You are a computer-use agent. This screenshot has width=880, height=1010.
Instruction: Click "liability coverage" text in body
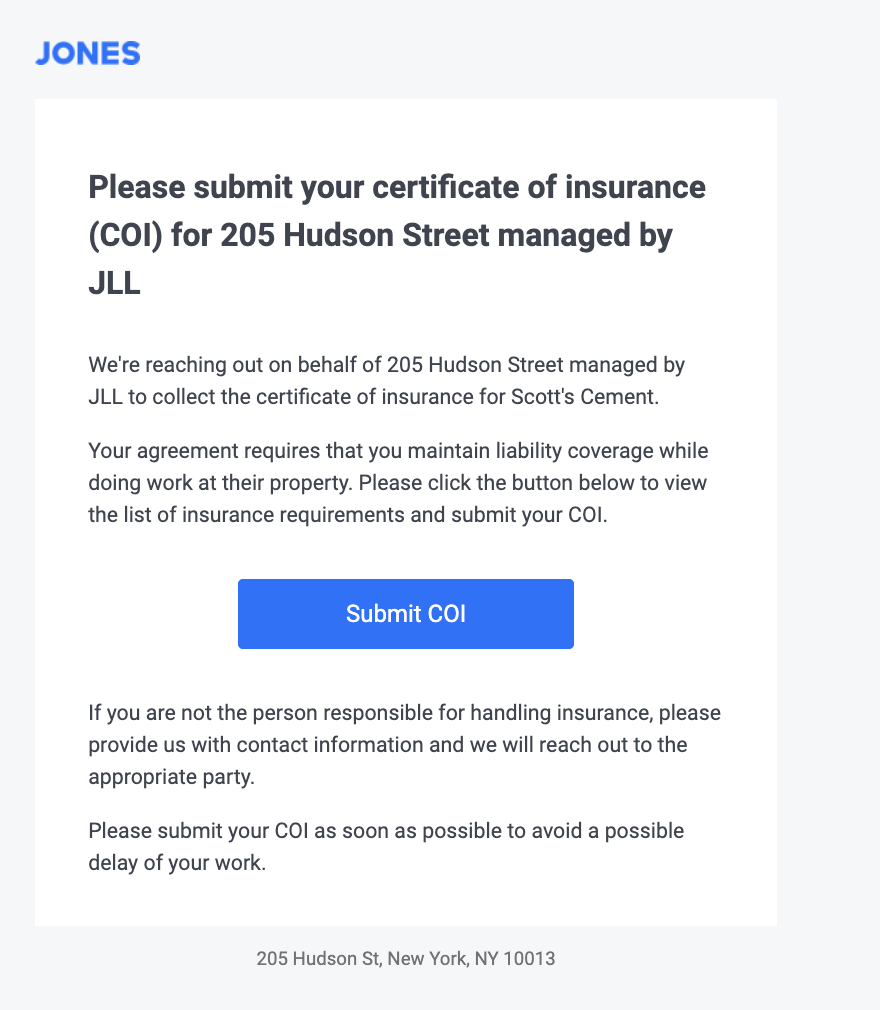click(560, 451)
